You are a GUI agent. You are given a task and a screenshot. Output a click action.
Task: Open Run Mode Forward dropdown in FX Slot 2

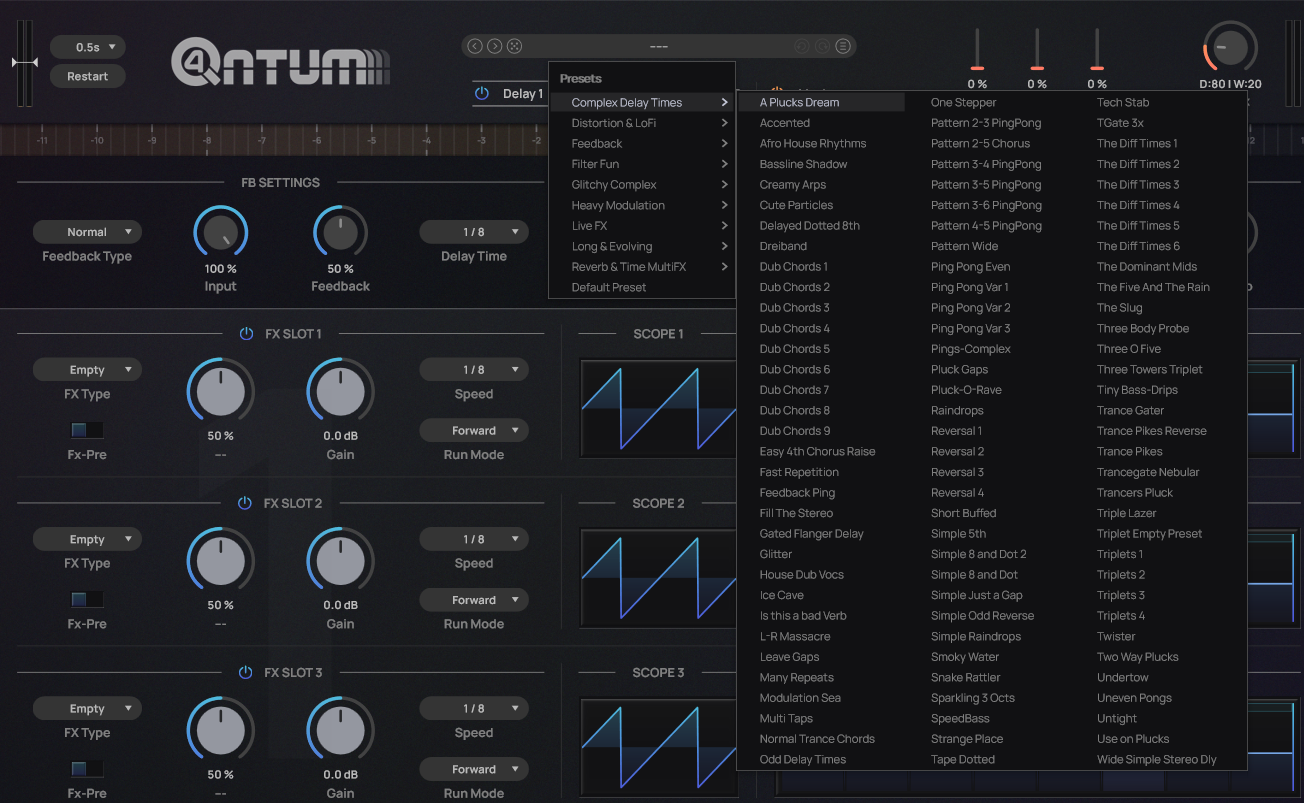click(474, 600)
